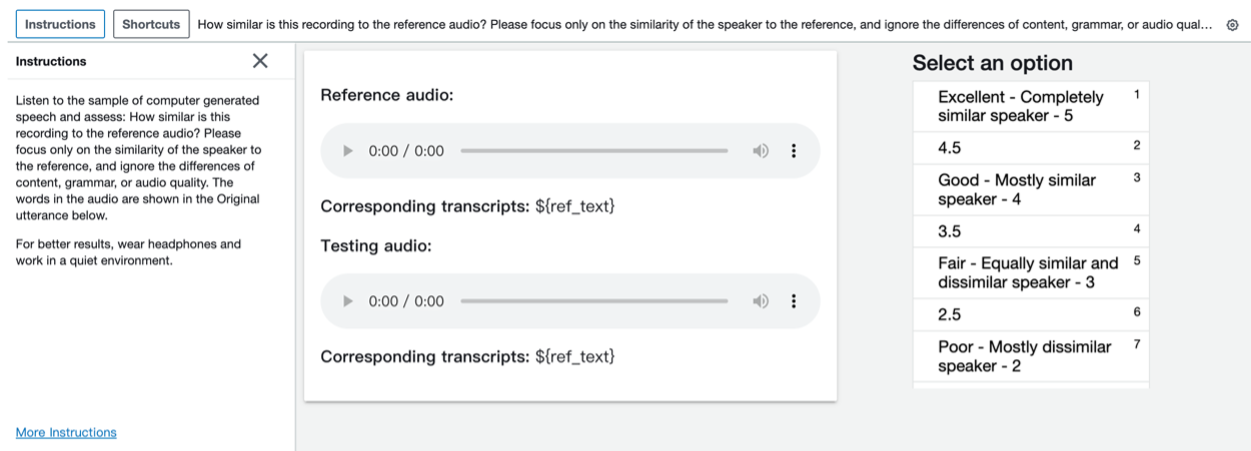The height and width of the screenshot is (451, 1251).
Task: Open reference audio more options menu
Action: (794, 151)
